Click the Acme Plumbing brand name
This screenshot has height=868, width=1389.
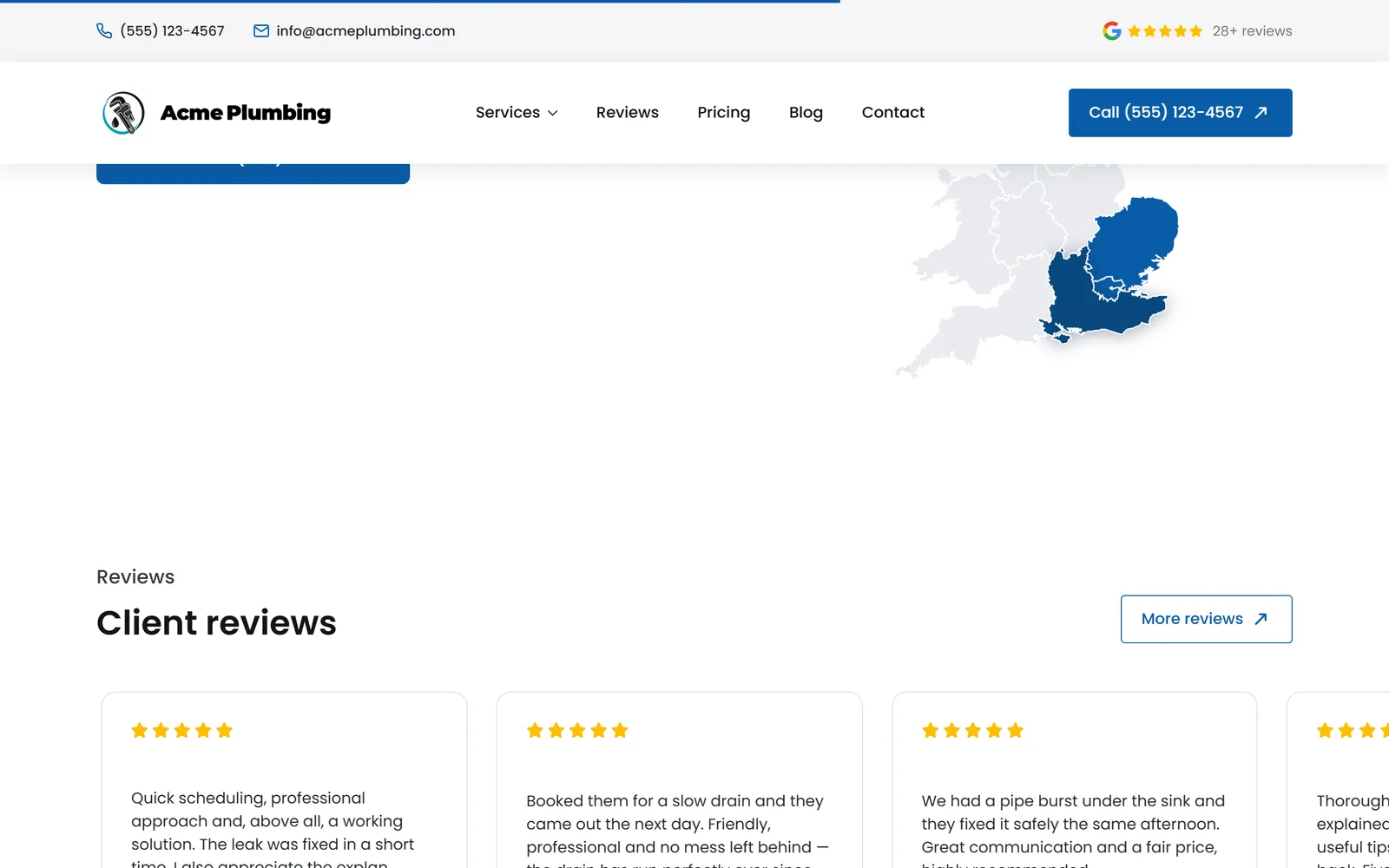pyautogui.click(x=246, y=113)
